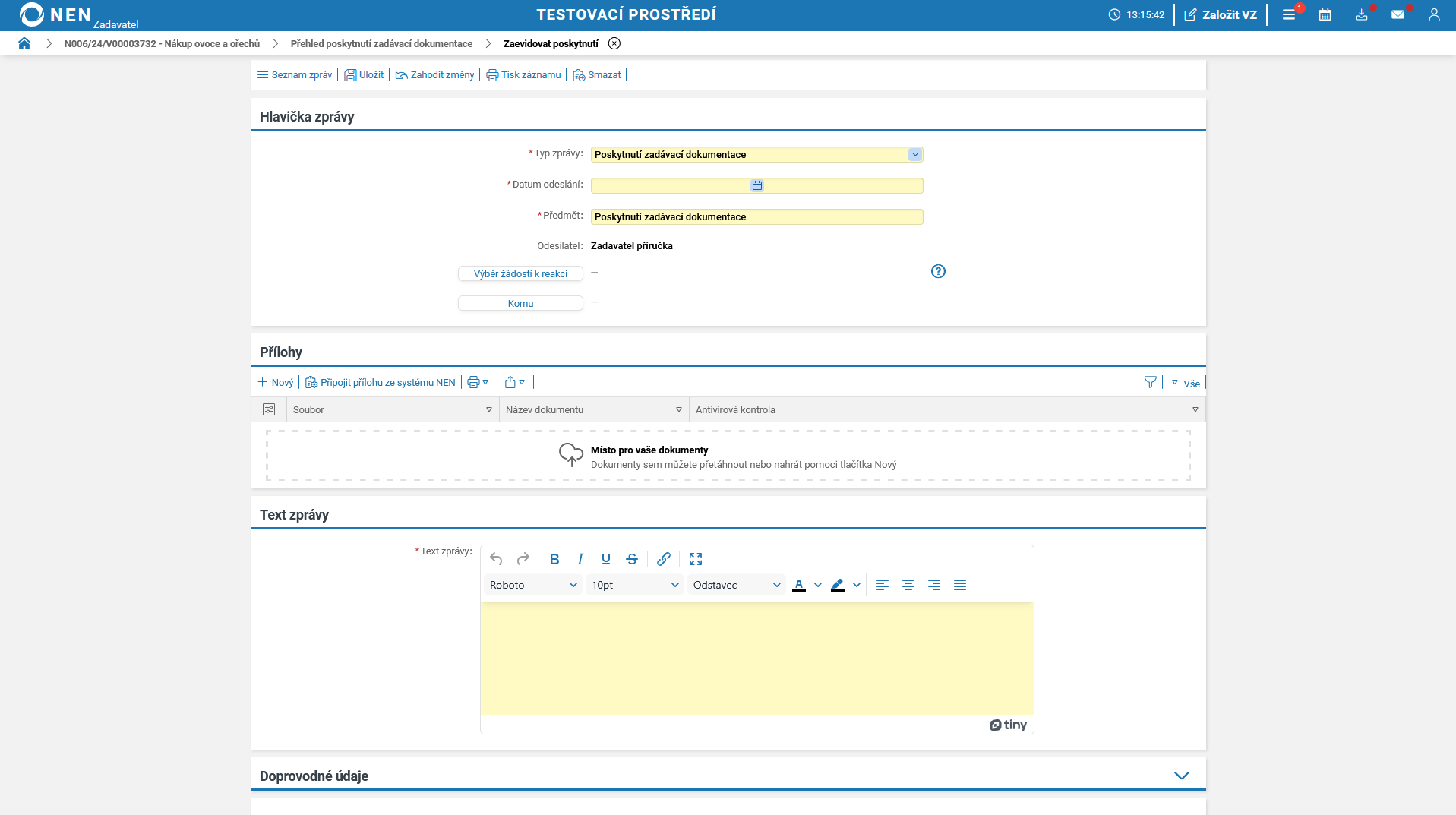Go to Přehled poskytnutí zadávací dokumentace breadcrumb

[381, 44]
